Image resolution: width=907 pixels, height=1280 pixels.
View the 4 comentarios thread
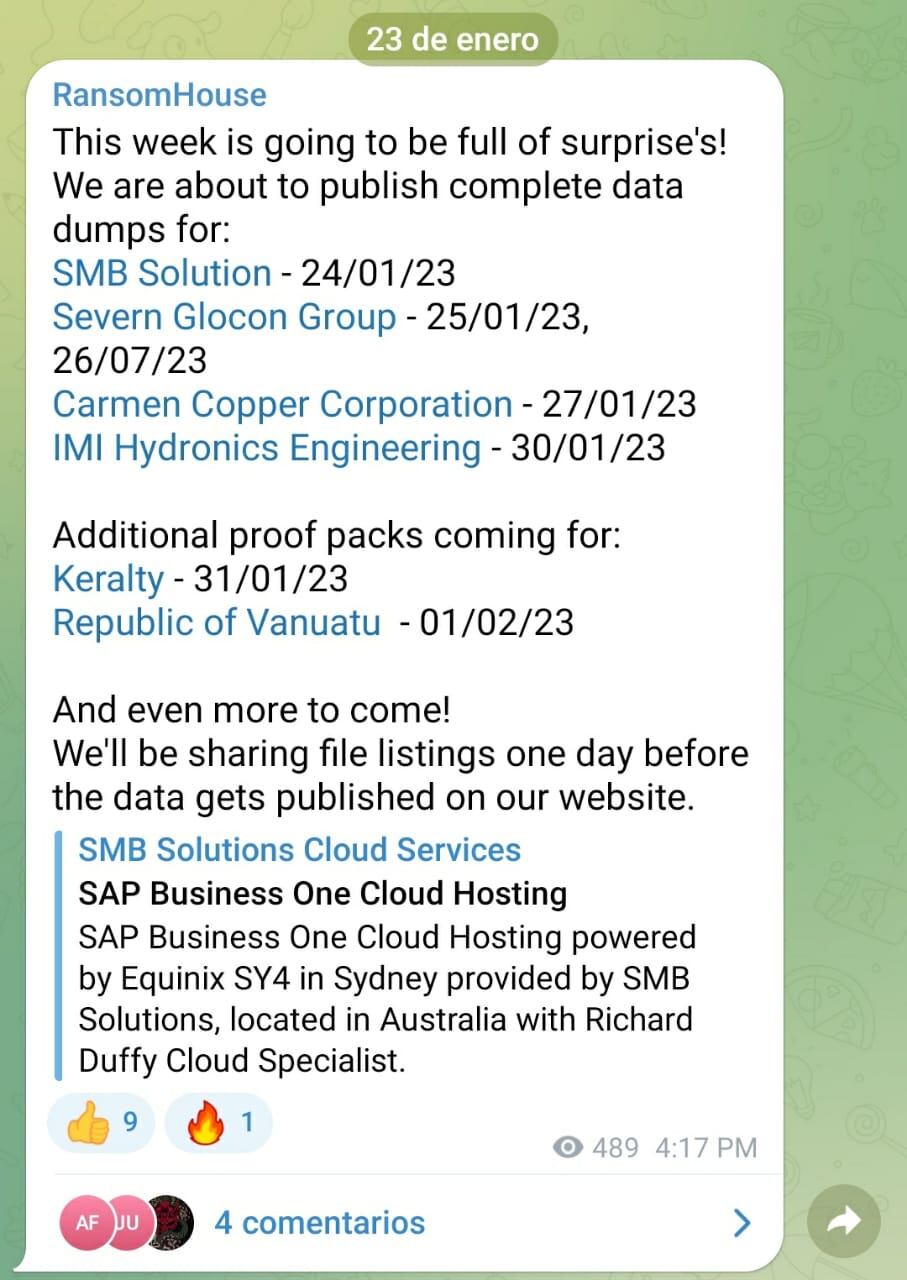pyautogui.click(x=320, y=1222)
